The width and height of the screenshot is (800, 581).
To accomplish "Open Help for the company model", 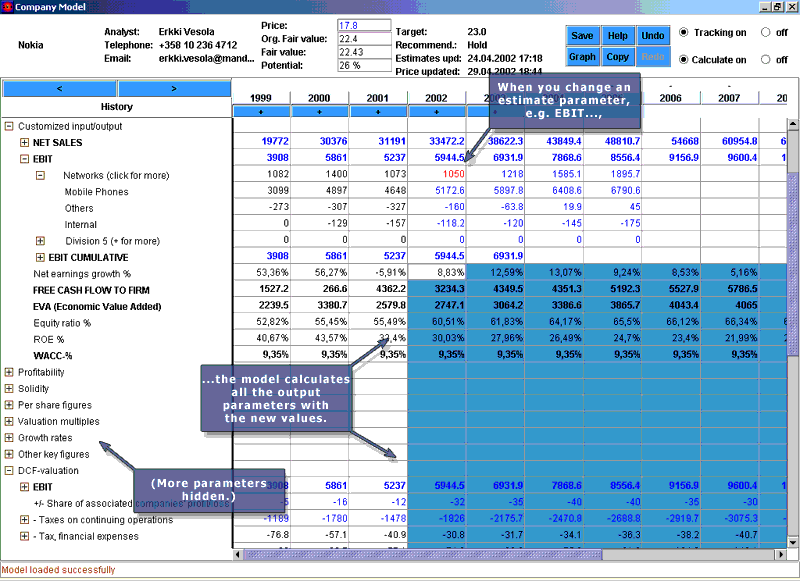I will 617,35.
